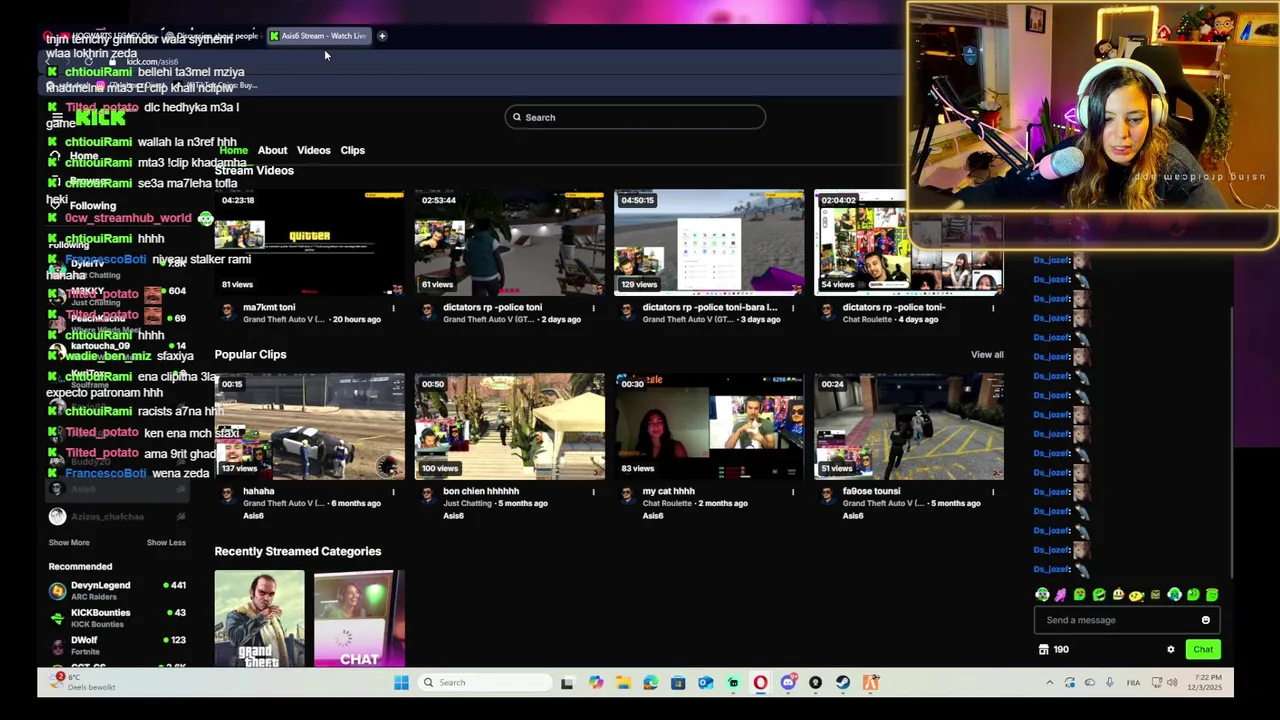1280x720 pixels.
Task: Open options menu for bon chien hhhhhh clip
Action: [x=593, y=492]
